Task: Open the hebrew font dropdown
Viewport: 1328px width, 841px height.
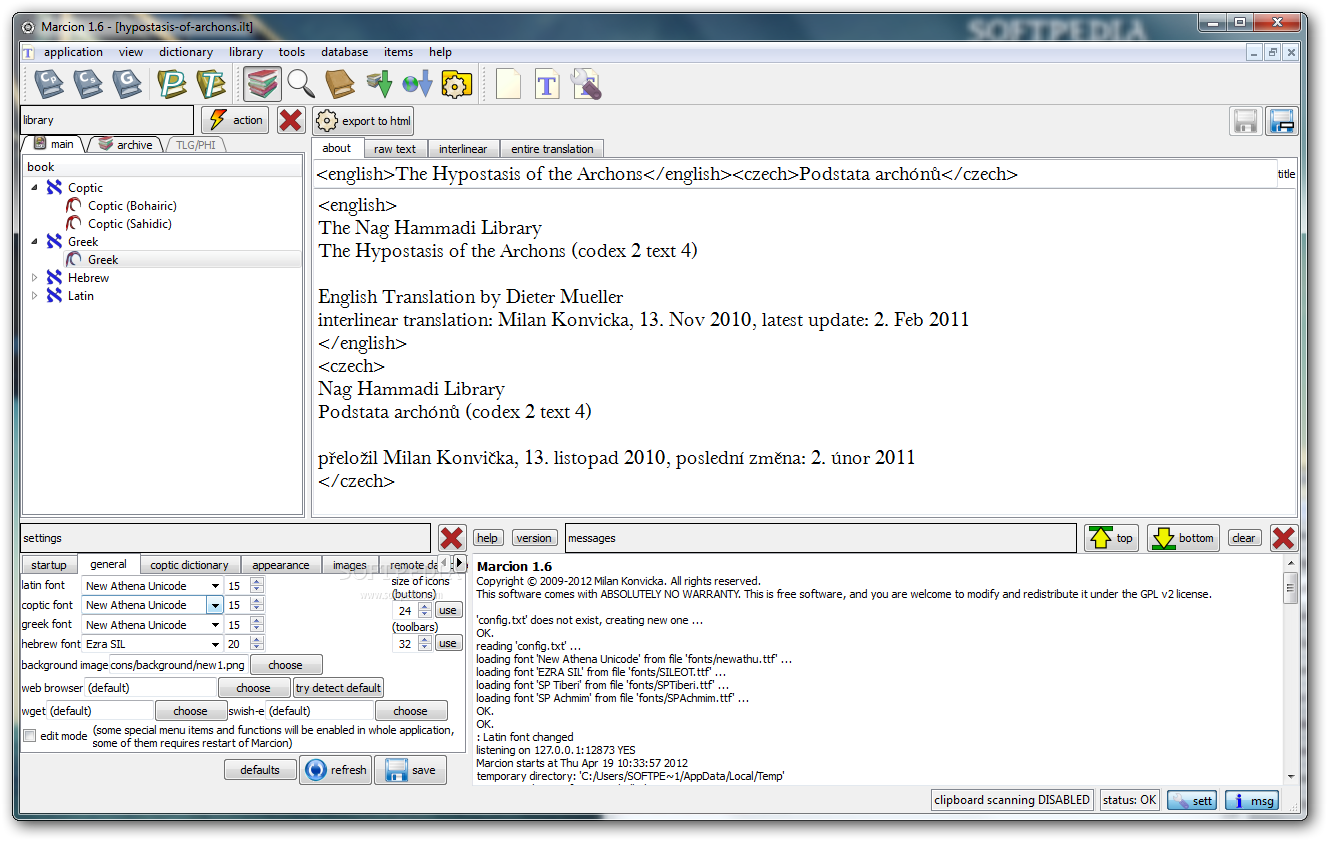Action: point(214,644)
